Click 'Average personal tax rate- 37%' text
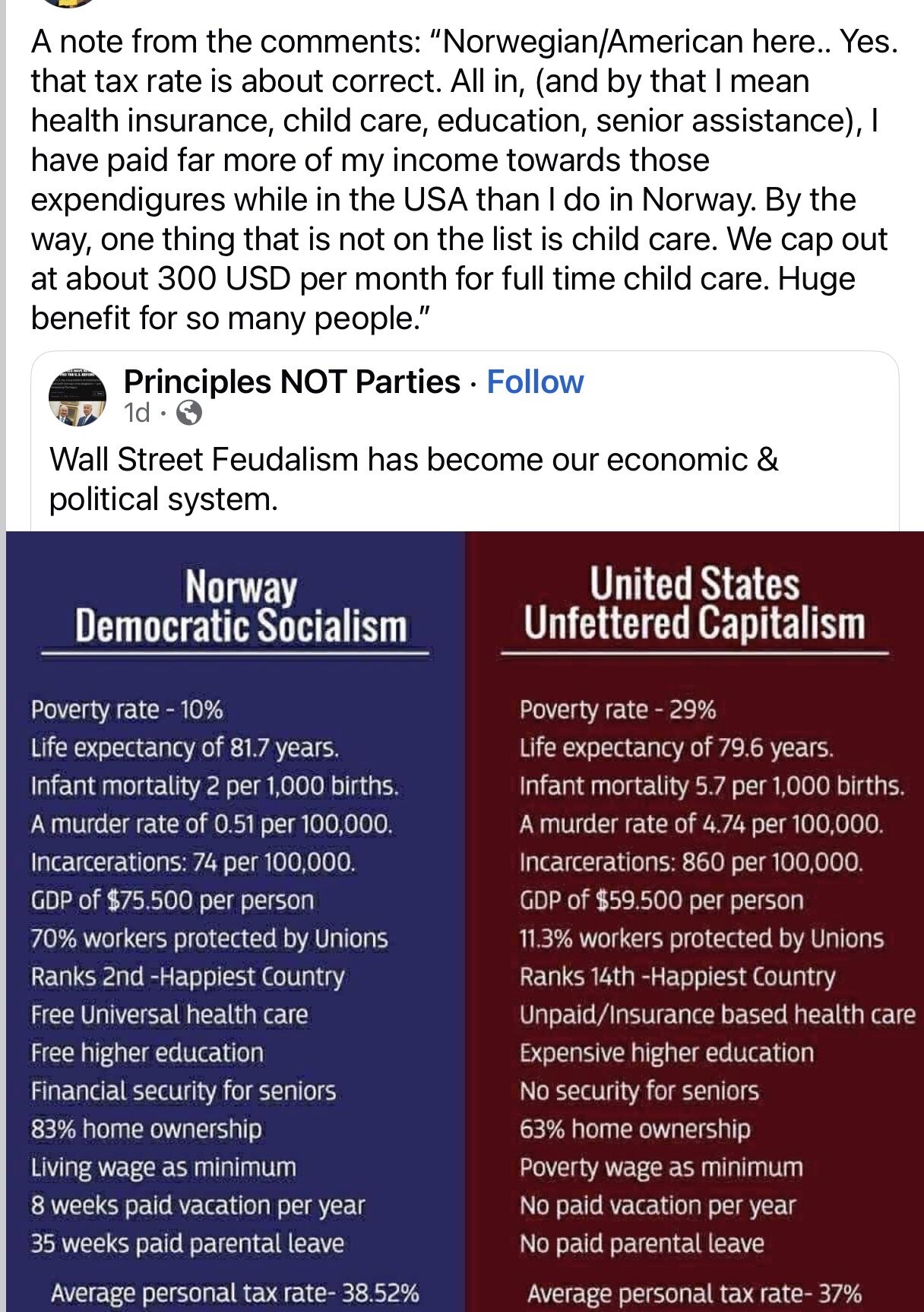Viewport: 924px width, 1312px height. 694,1293
